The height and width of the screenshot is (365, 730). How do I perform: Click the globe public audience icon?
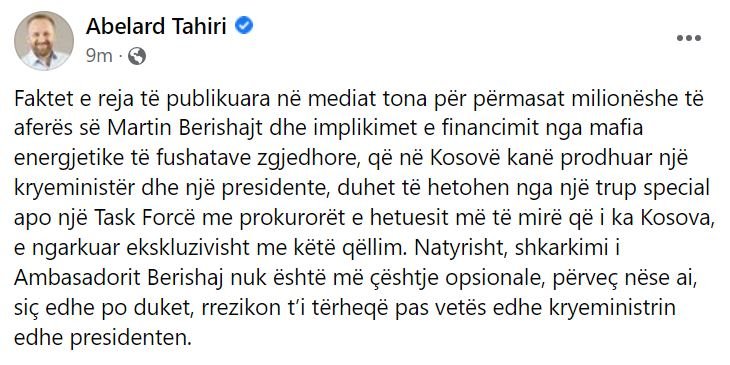coord(137,56)
